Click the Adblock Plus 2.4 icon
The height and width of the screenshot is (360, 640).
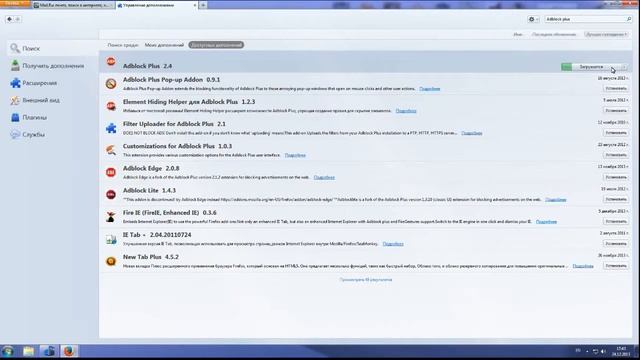[111, 62]
